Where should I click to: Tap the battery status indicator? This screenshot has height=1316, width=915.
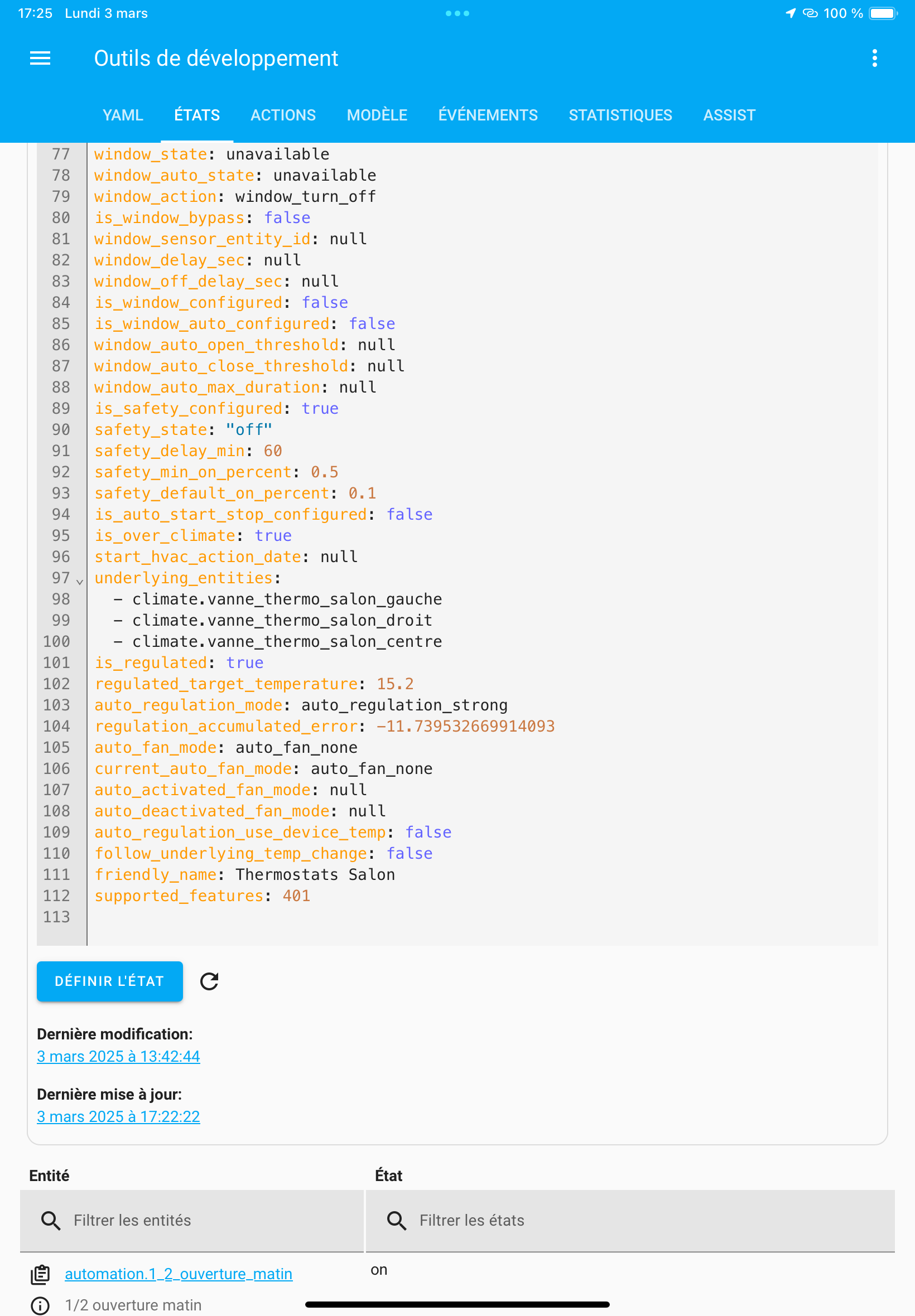click(x=883, y=13)
